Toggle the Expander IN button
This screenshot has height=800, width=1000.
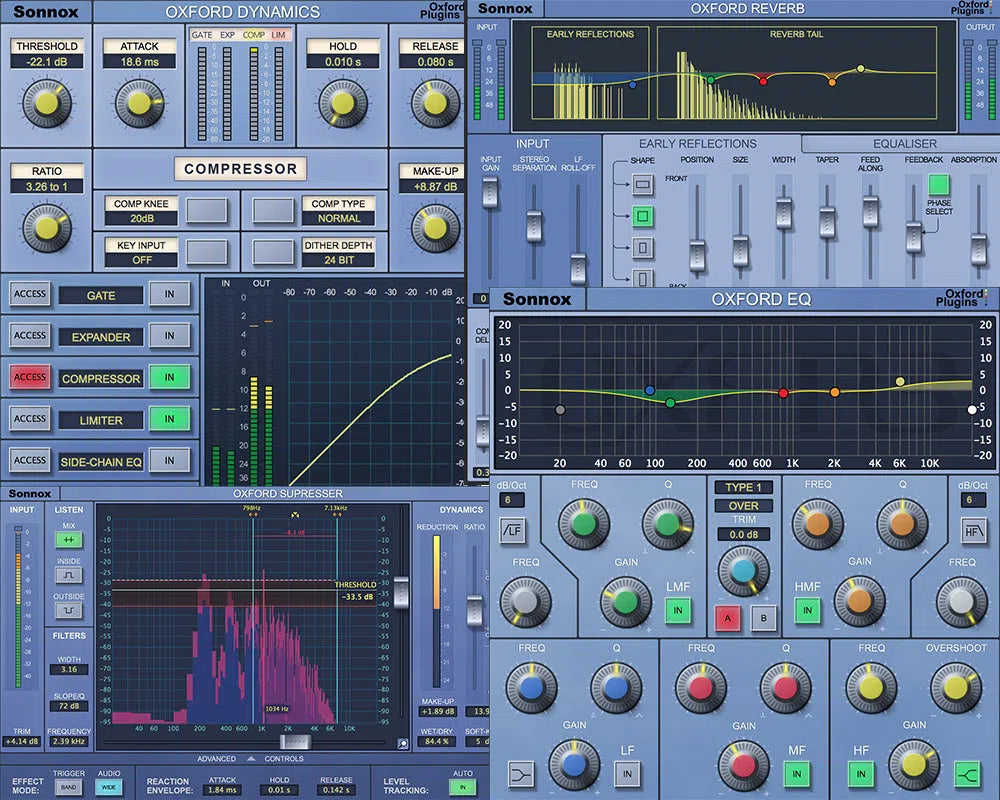pyautogui.click(x=169, y=336)
